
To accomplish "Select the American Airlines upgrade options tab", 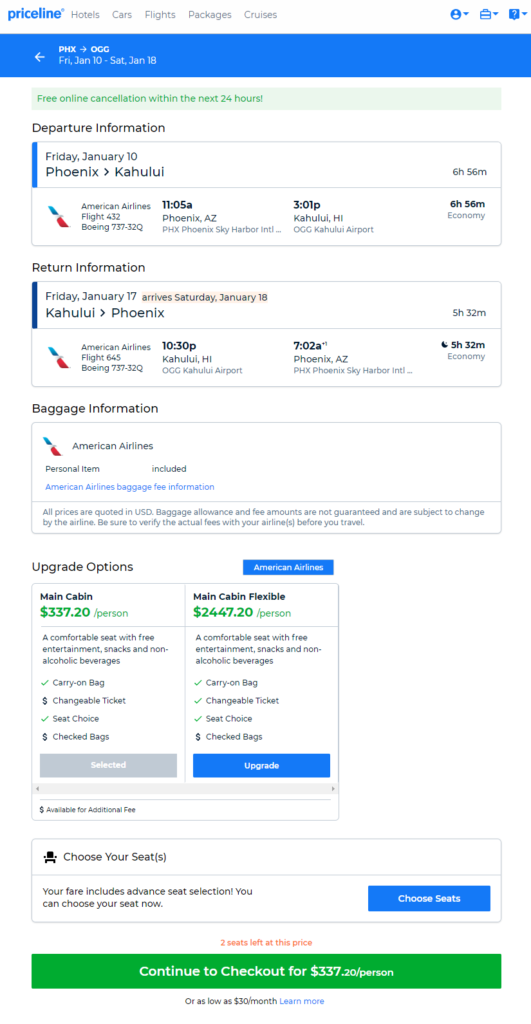I will (288, 568).
